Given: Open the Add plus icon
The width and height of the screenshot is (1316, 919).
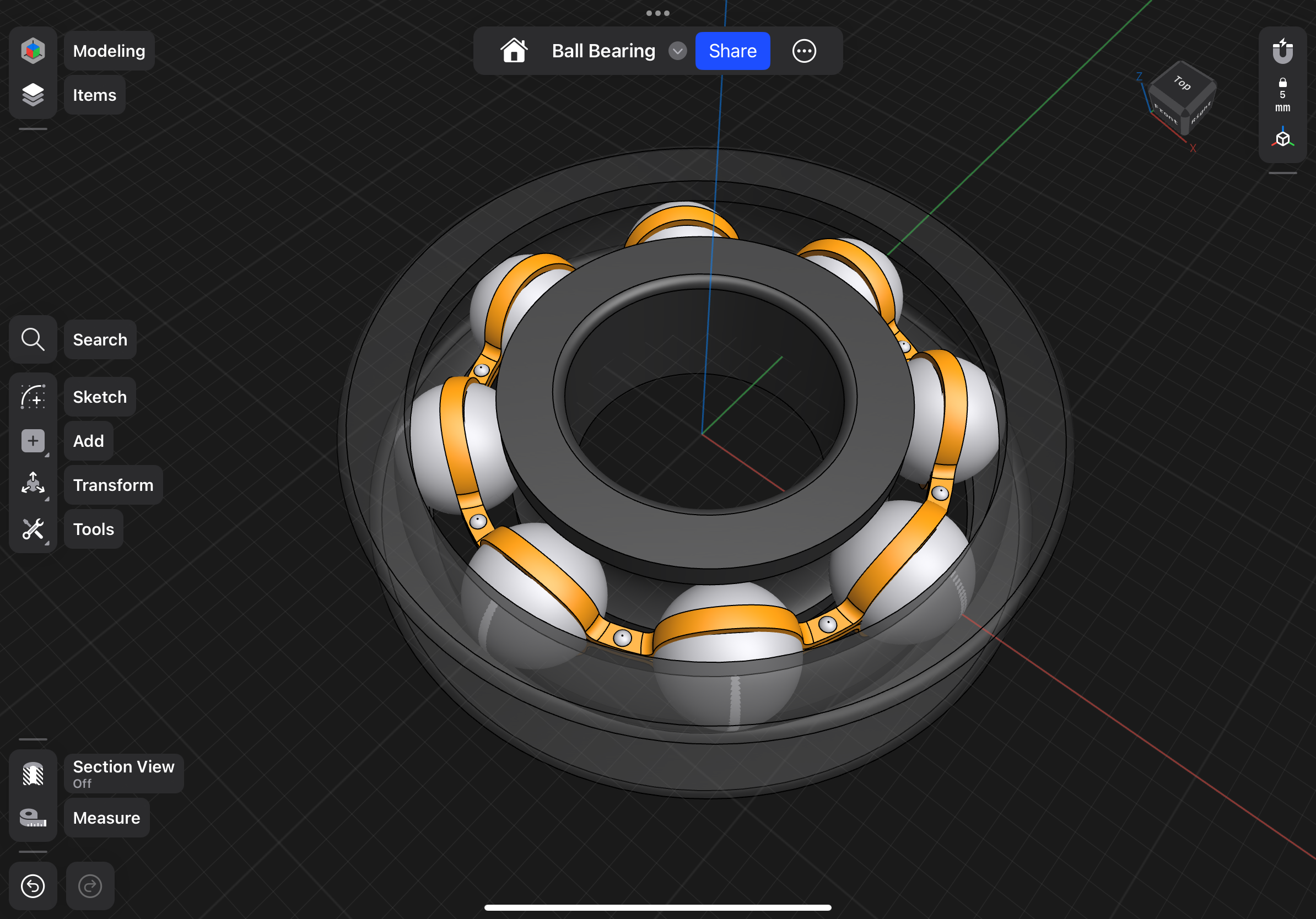Looking at the screenshot, I should (x=33, y=441).
